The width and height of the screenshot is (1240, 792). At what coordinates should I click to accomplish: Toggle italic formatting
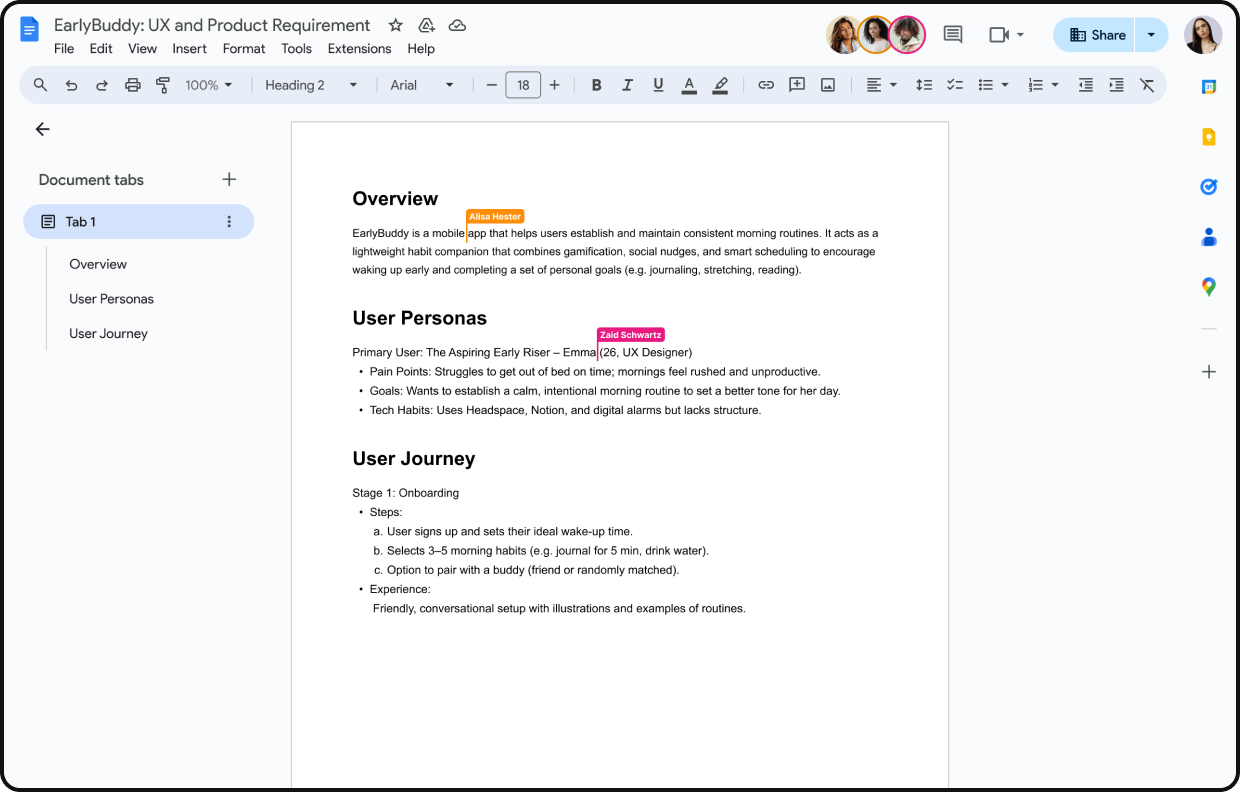(627, 85)
